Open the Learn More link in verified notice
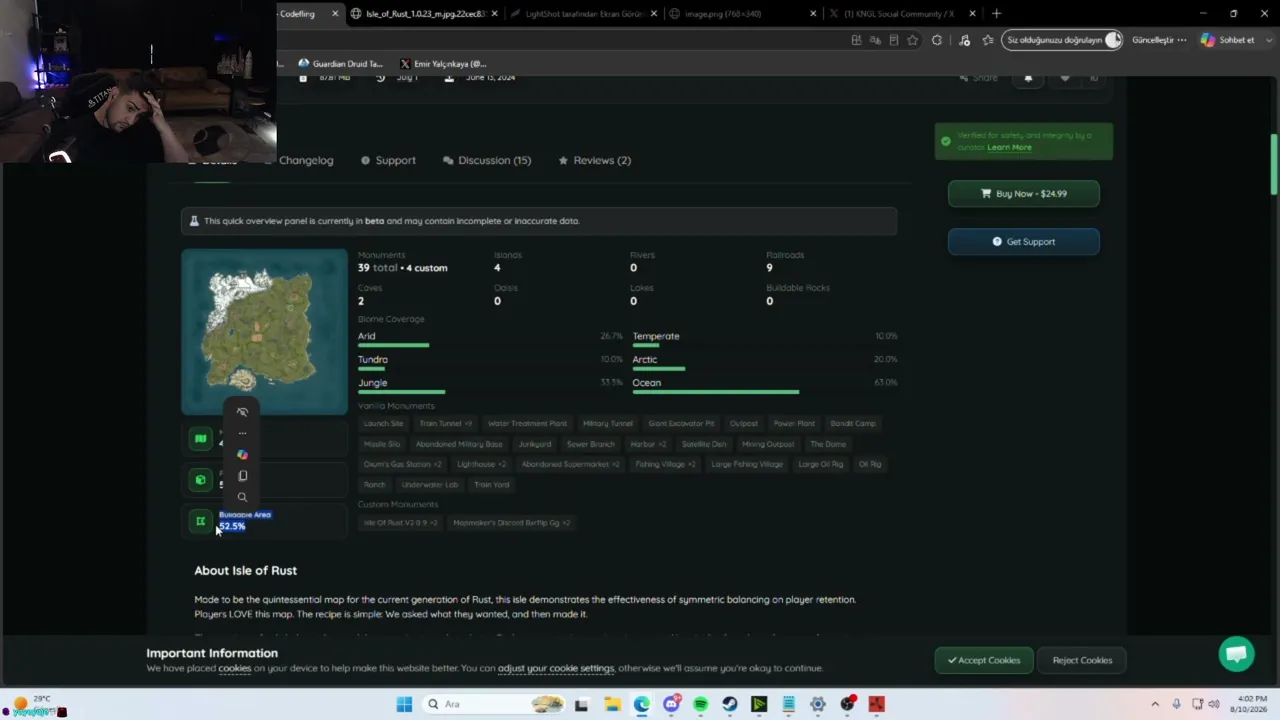 click(1009, 147)
